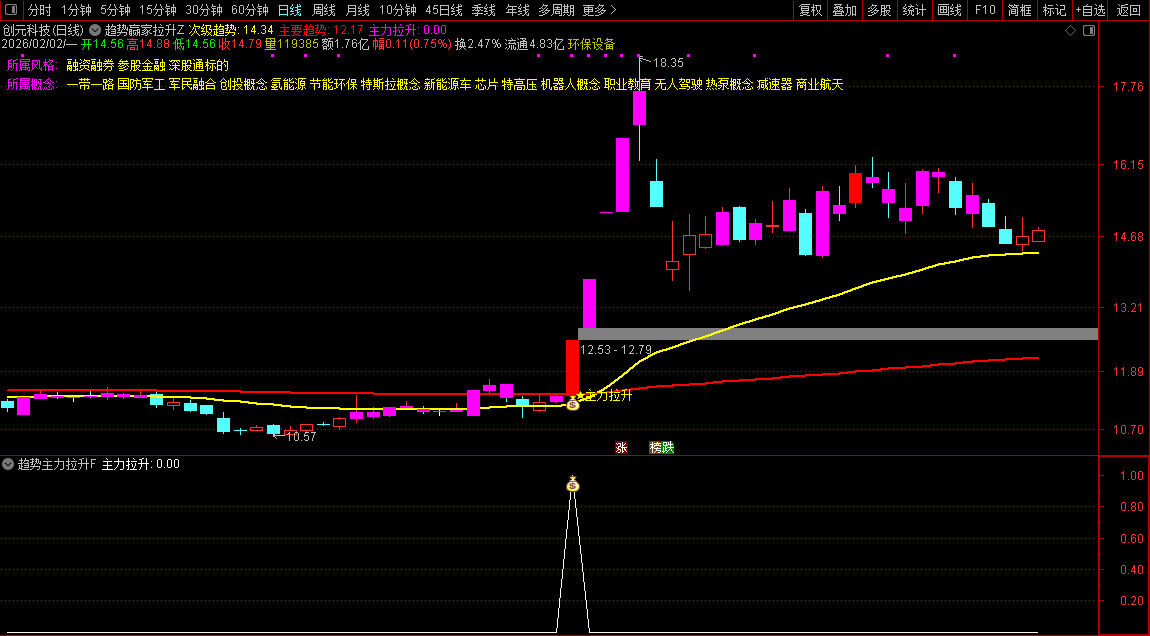Click the 职业教育 concept tag
This screenshot has height=636, width=1150.
point(627,85)
